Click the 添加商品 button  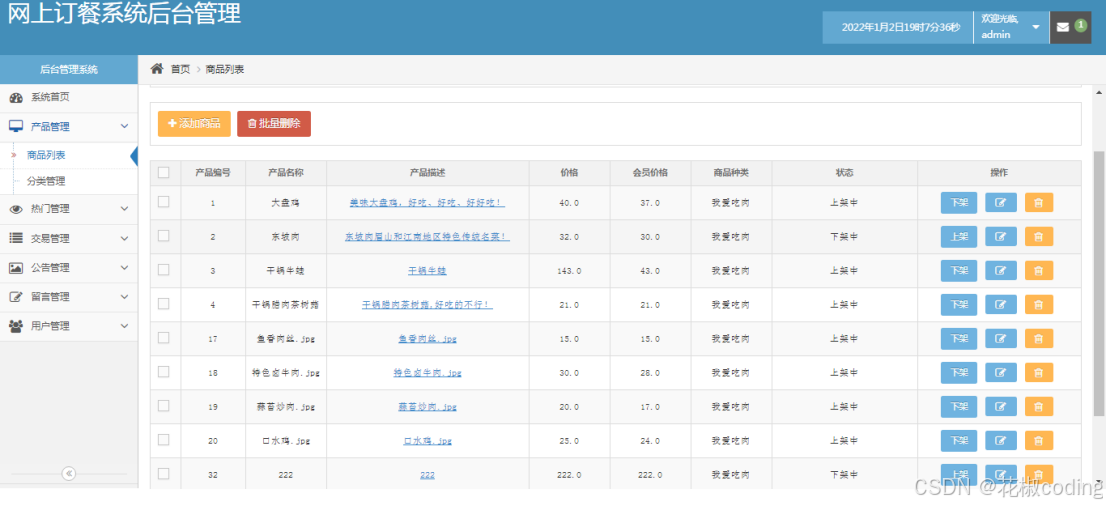coord(194,124)
